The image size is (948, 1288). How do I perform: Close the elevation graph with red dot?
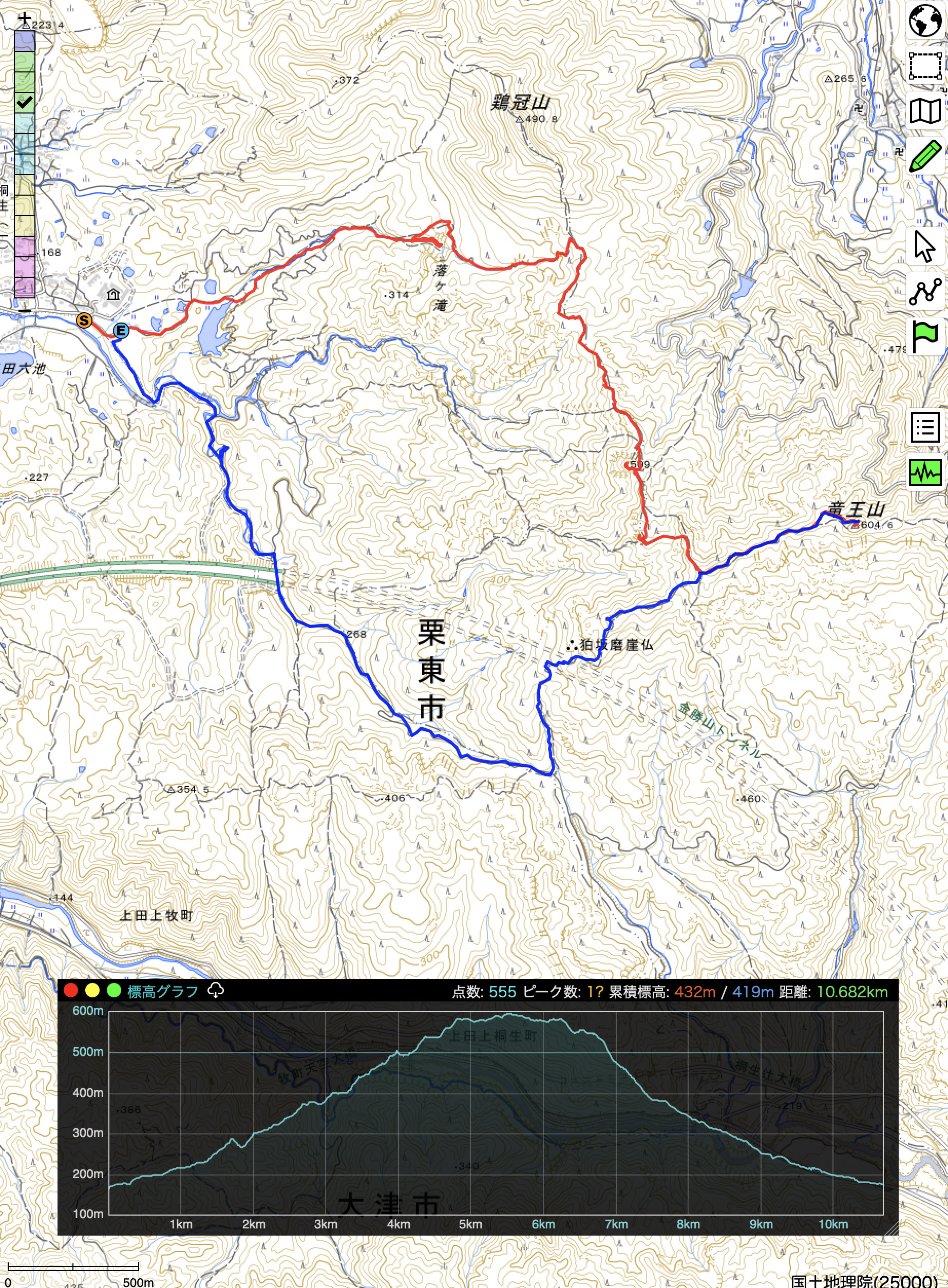coord(71,990)
